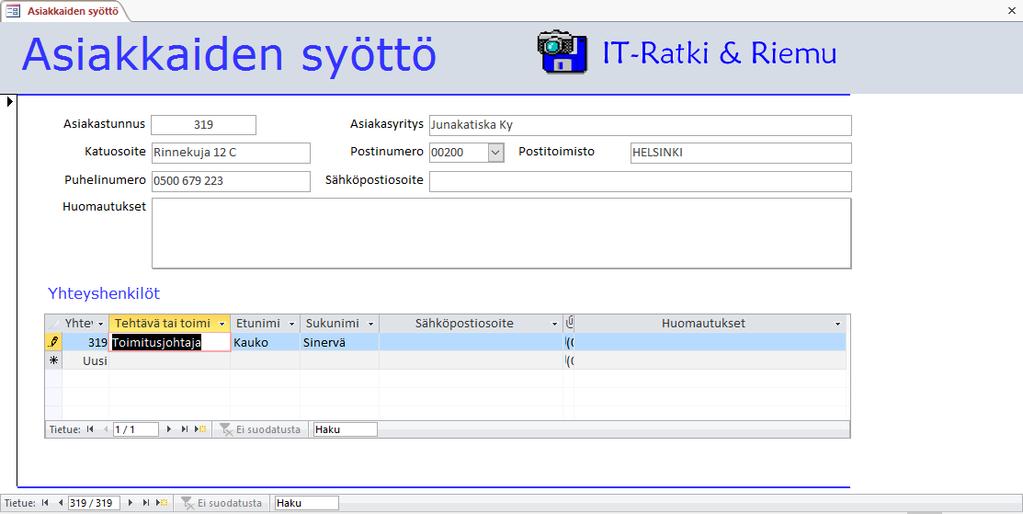Click the empty Sähköpostiosoite field in main form
The width and height of the screenshot is (1023, 514).
(640, 181)
